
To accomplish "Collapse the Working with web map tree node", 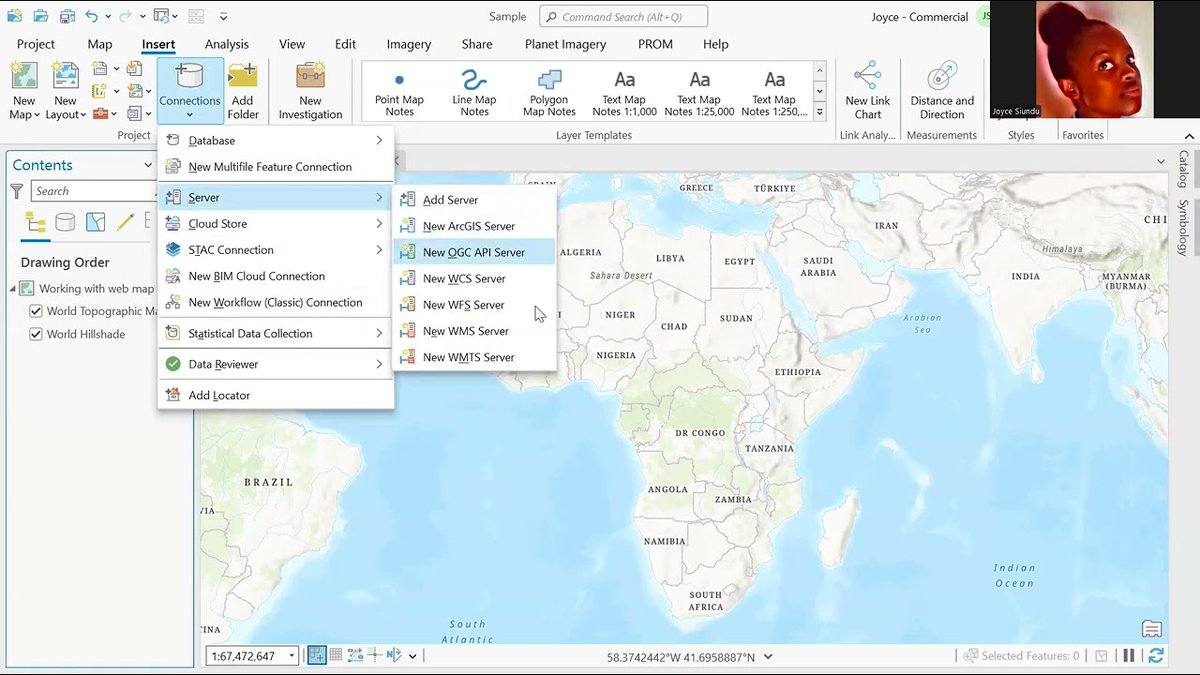I will (14, 289).
